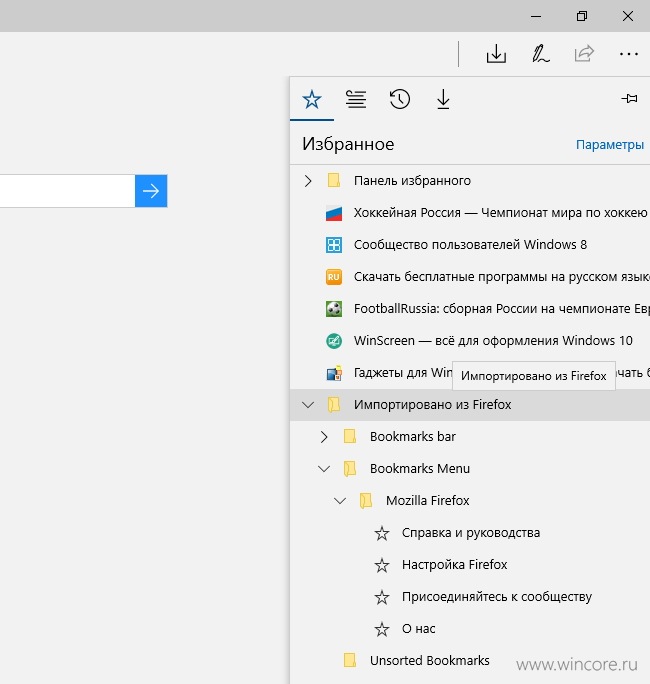Viewport: 650px width, 684px height.
Task: Click the star next to Настройка Firefox
Action: click(382, 565)
